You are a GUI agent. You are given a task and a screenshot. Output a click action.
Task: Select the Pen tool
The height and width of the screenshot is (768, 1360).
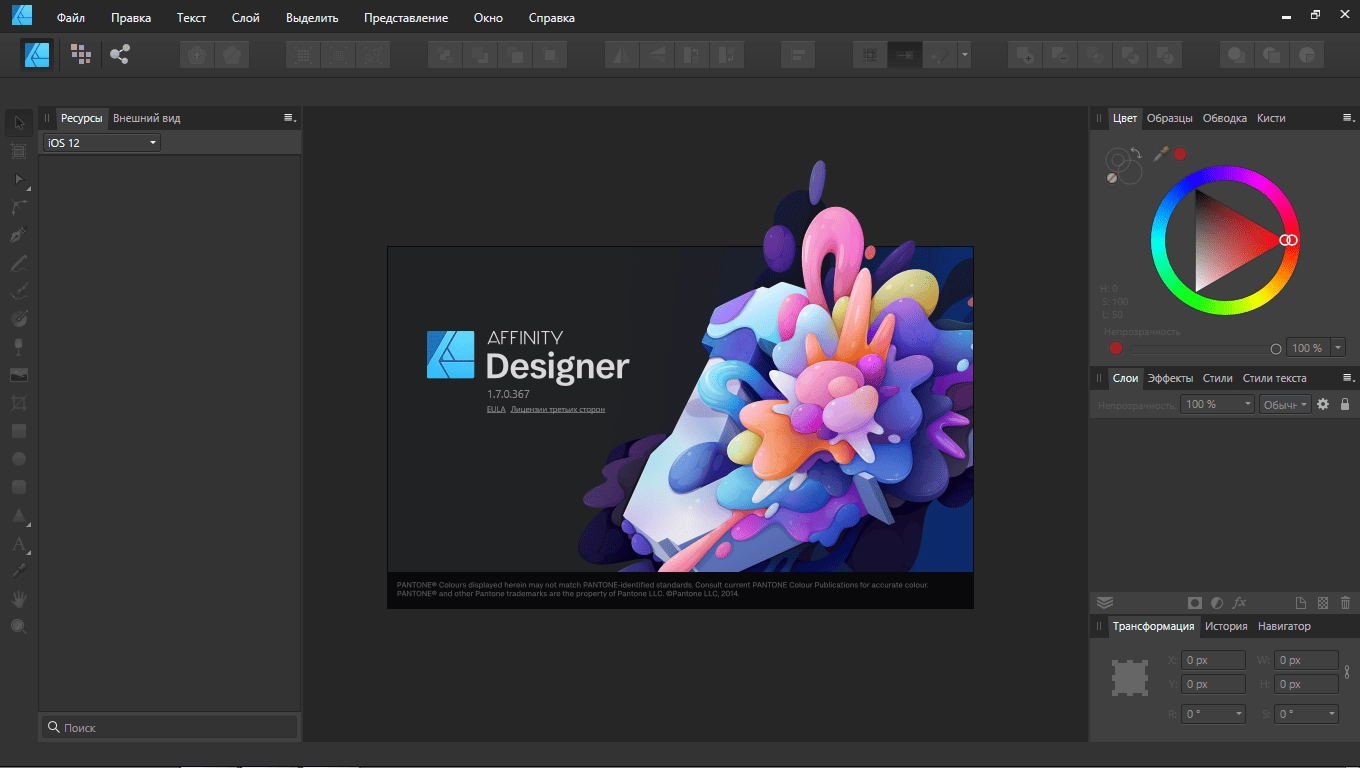[18, 235]
